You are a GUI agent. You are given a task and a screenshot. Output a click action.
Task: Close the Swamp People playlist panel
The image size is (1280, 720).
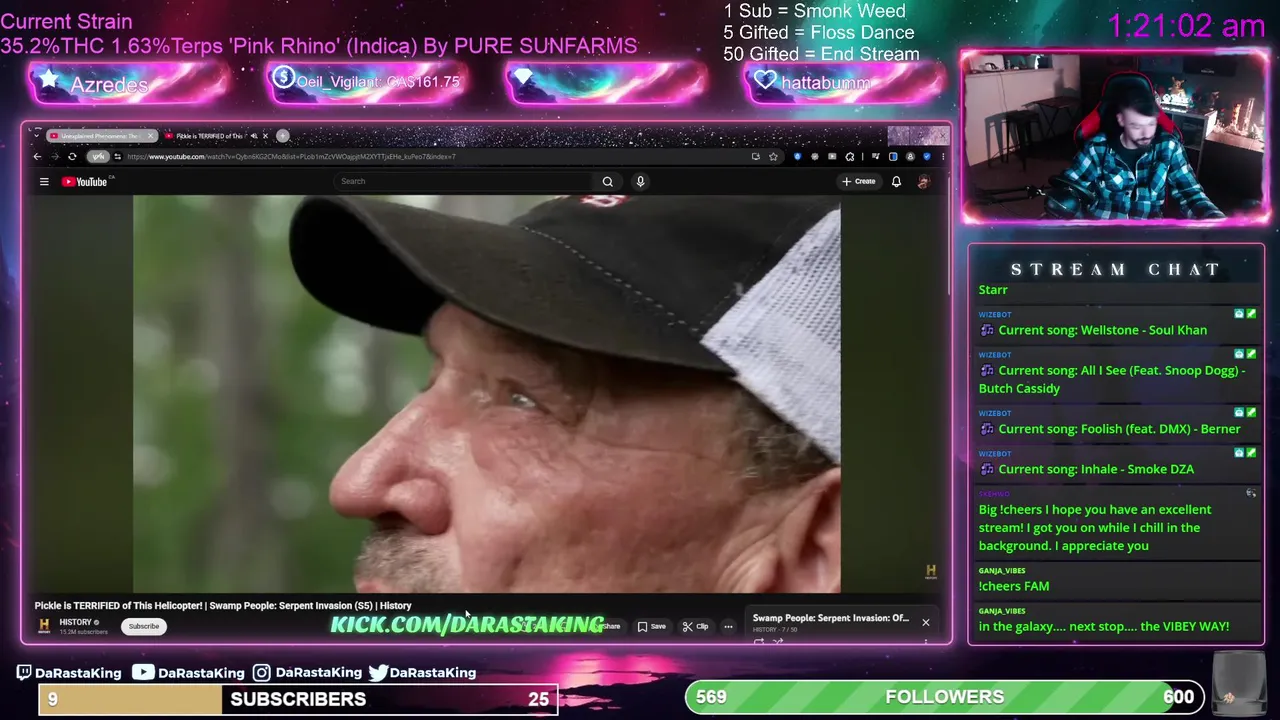point(925,622)
